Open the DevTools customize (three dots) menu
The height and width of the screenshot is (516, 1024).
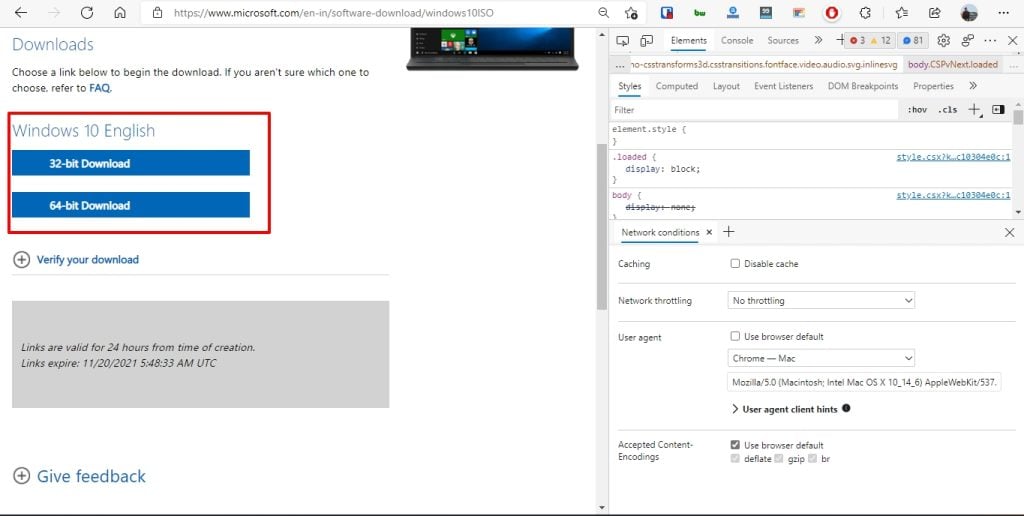pos(990,40)
